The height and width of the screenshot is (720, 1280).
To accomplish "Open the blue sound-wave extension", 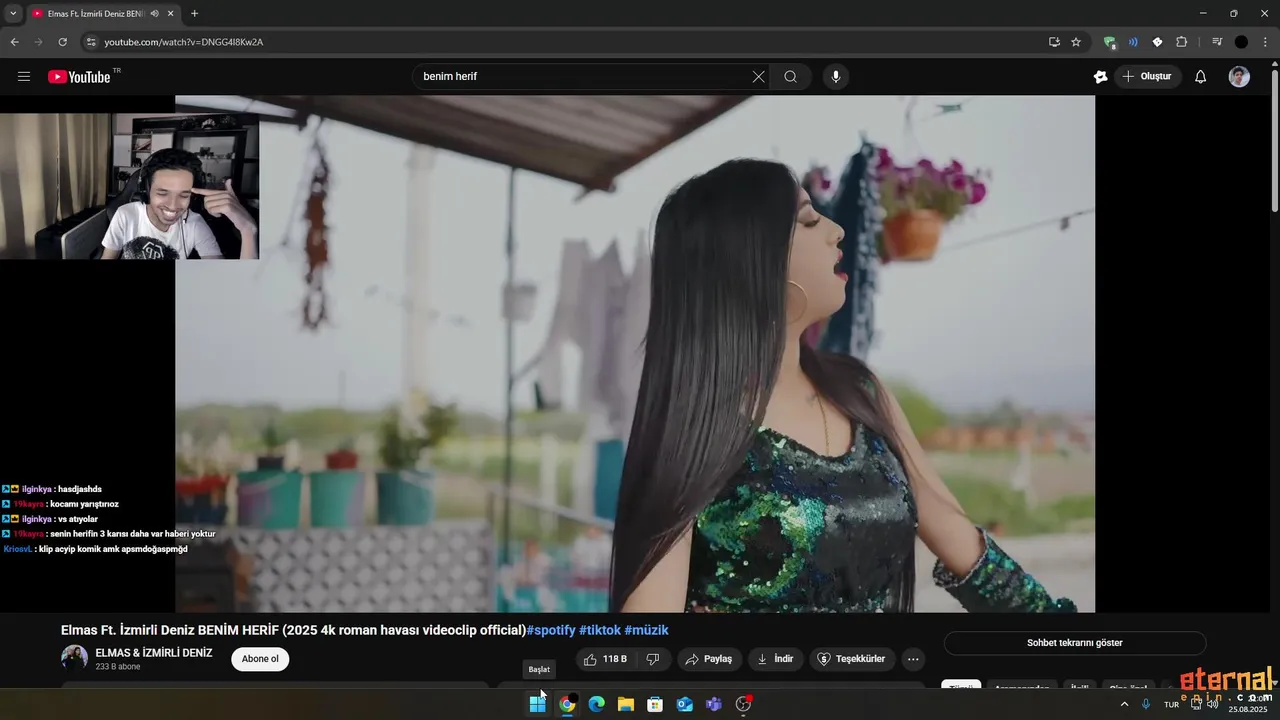I will 1133,42.
